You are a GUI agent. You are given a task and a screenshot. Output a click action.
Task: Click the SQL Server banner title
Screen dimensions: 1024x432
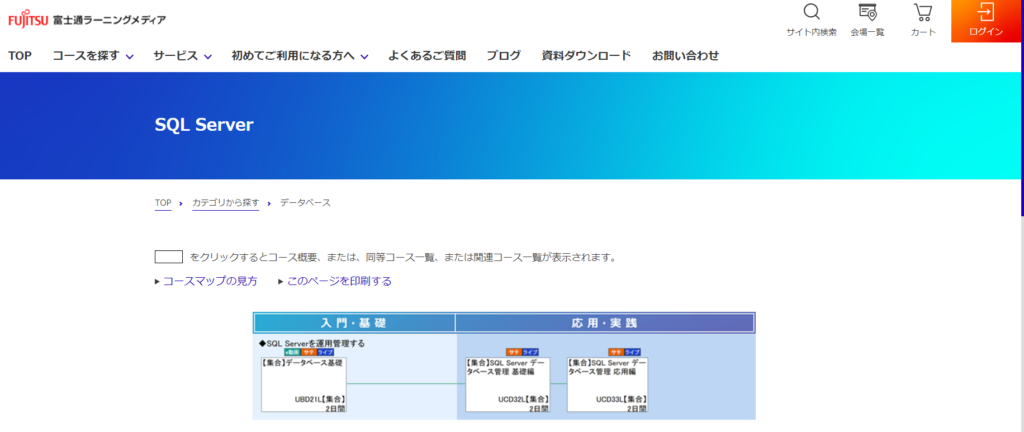(204, 125)
